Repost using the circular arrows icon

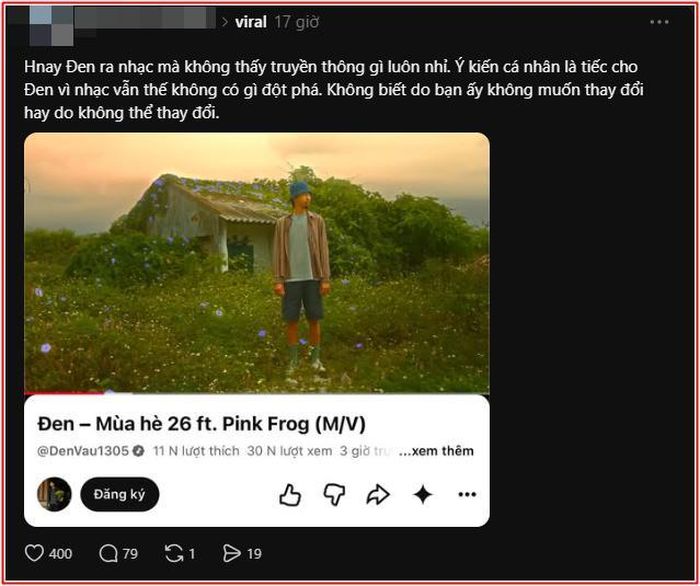[x=174, y=553]
